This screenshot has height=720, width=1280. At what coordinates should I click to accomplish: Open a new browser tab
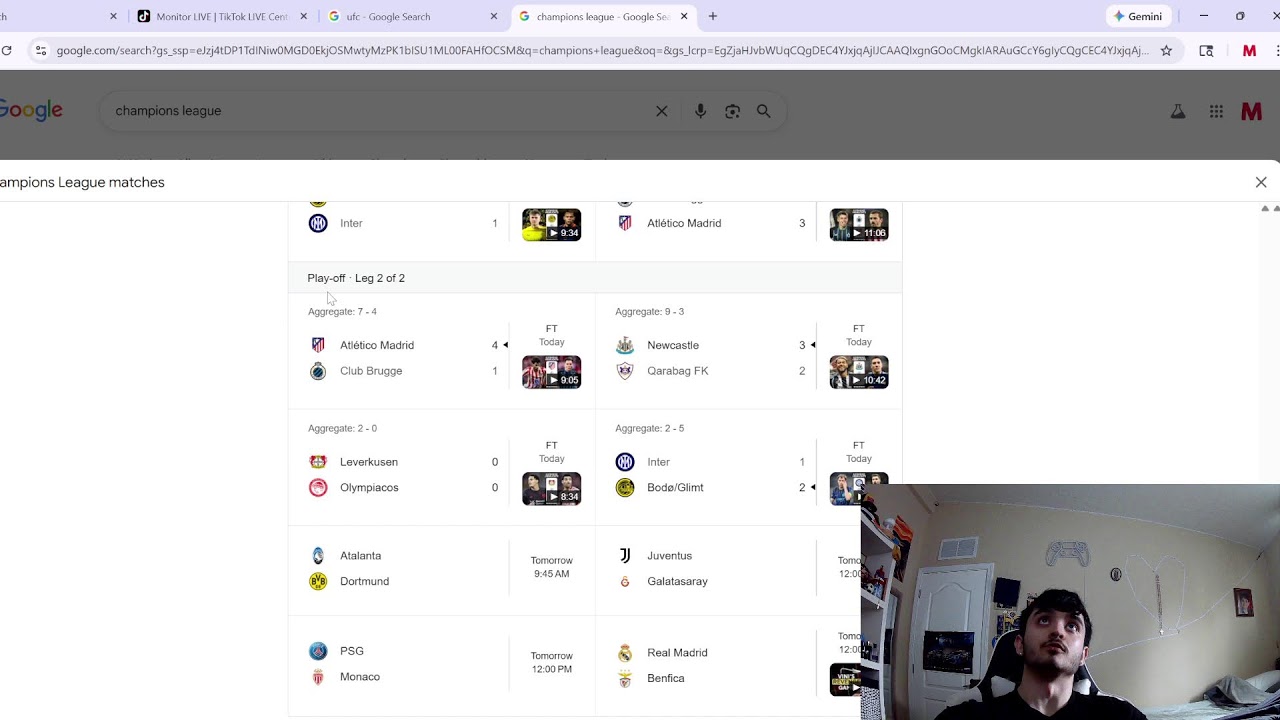(x=713, y=16)
